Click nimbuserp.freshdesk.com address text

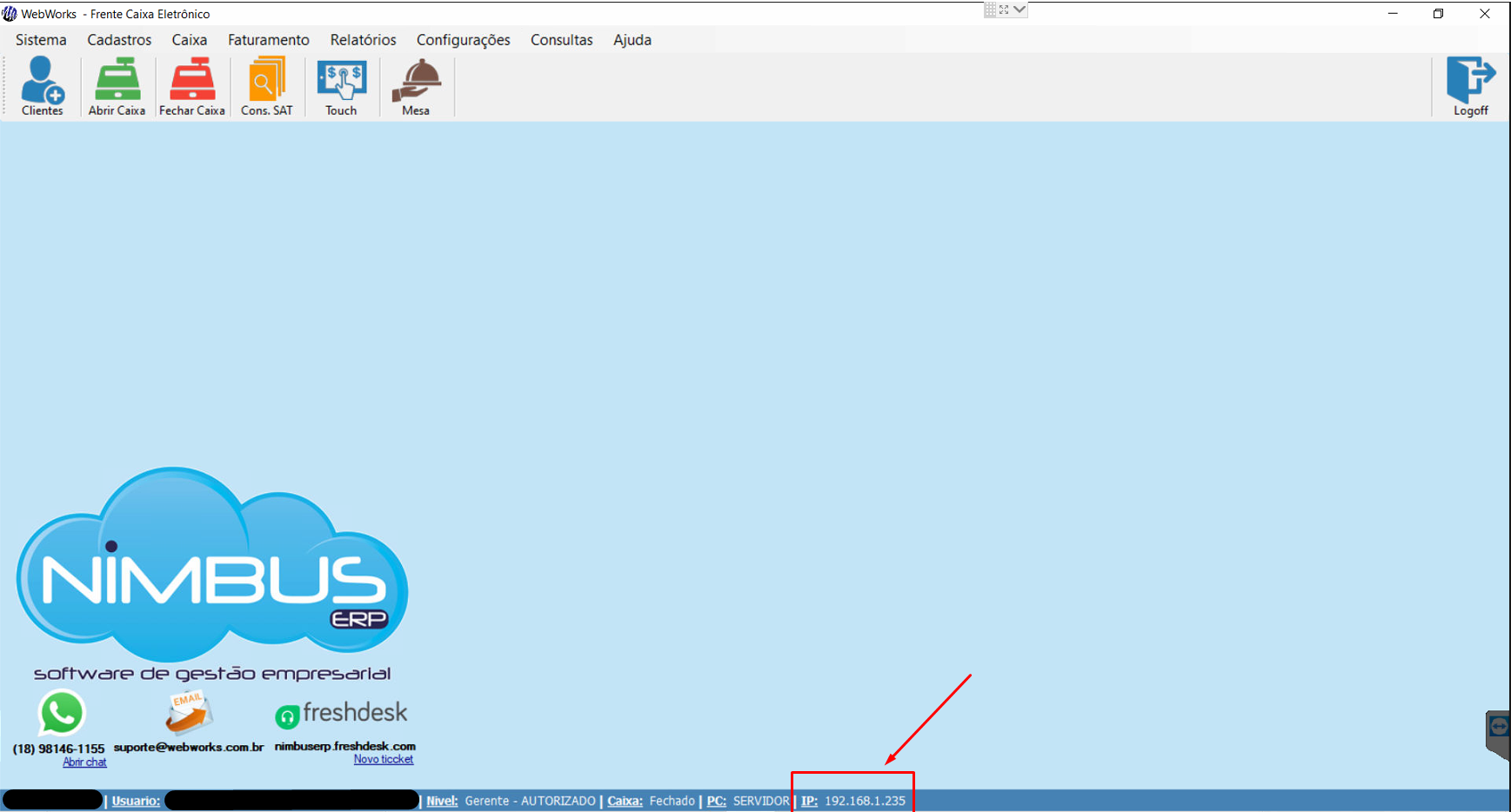pos(345,746)
